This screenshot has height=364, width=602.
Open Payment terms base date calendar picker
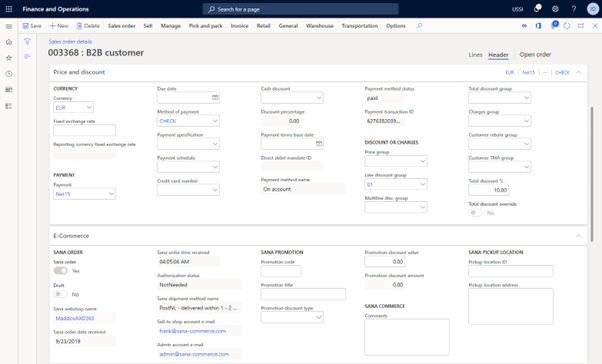(319, 144)
